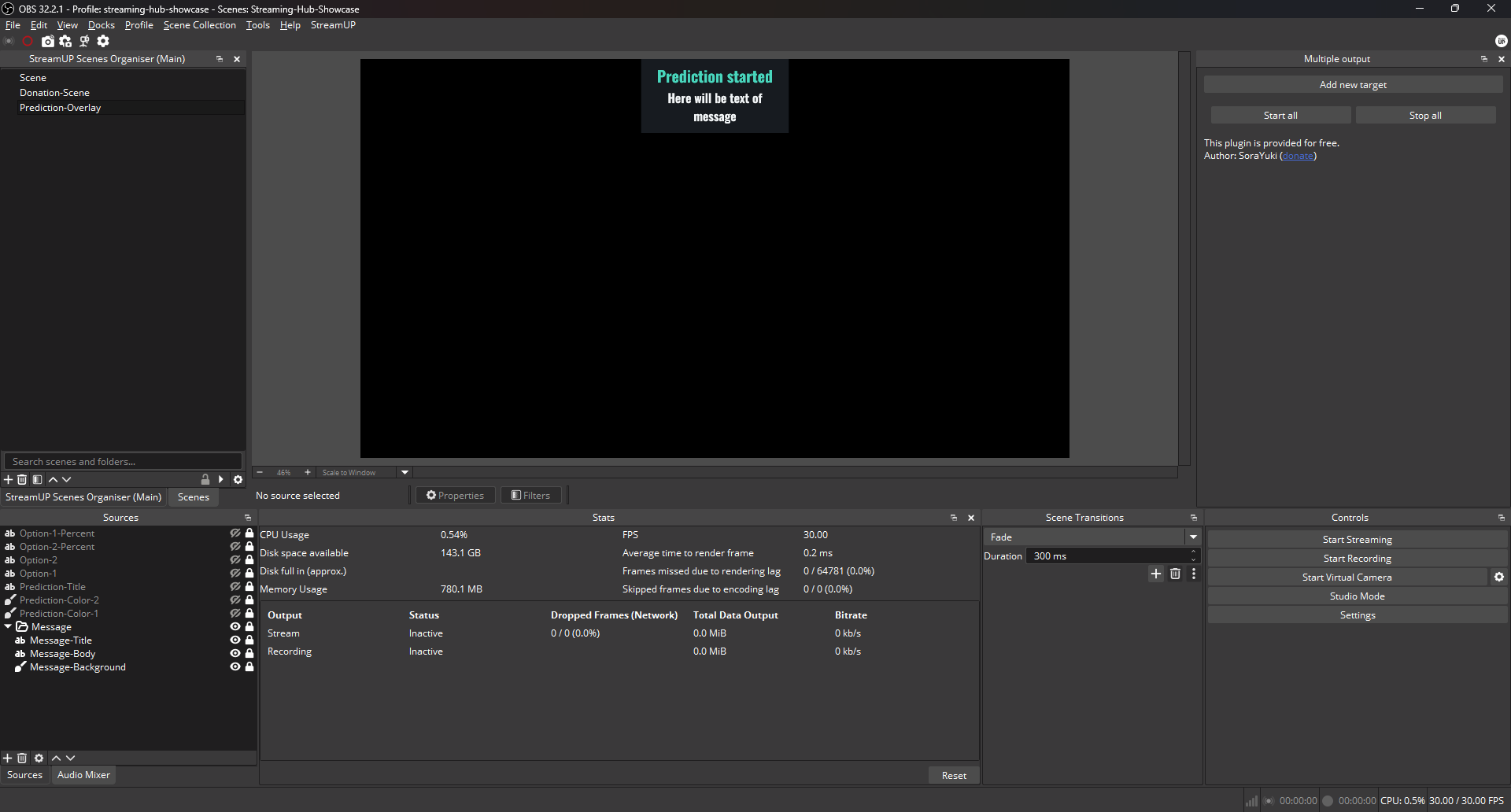
Task: Unlock the Message-Body source
Action: coord(249,654)
